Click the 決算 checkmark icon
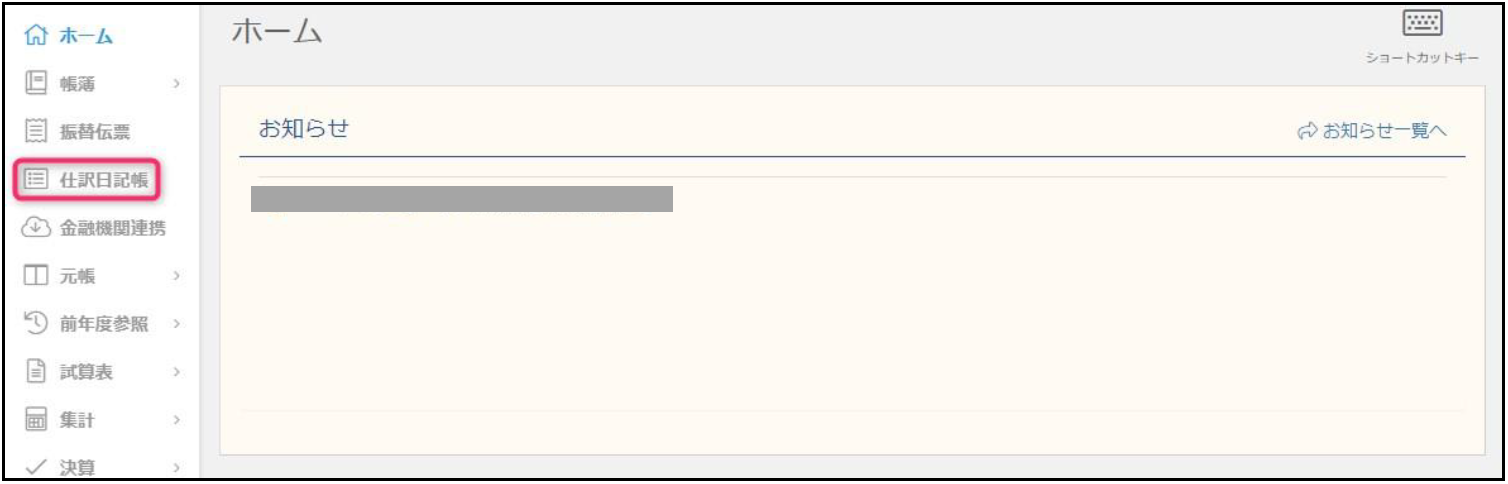This screenshot has width=1508, height=484. click(35, 466)
